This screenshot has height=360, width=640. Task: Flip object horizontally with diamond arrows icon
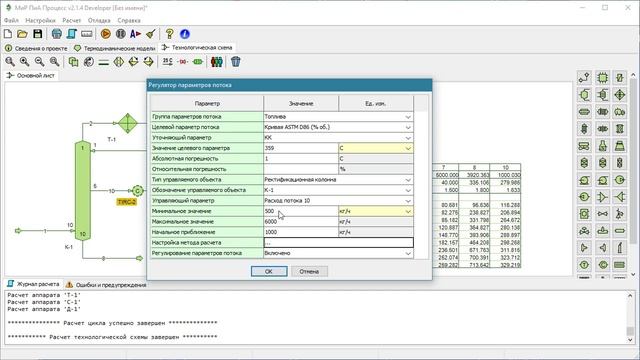119,62
